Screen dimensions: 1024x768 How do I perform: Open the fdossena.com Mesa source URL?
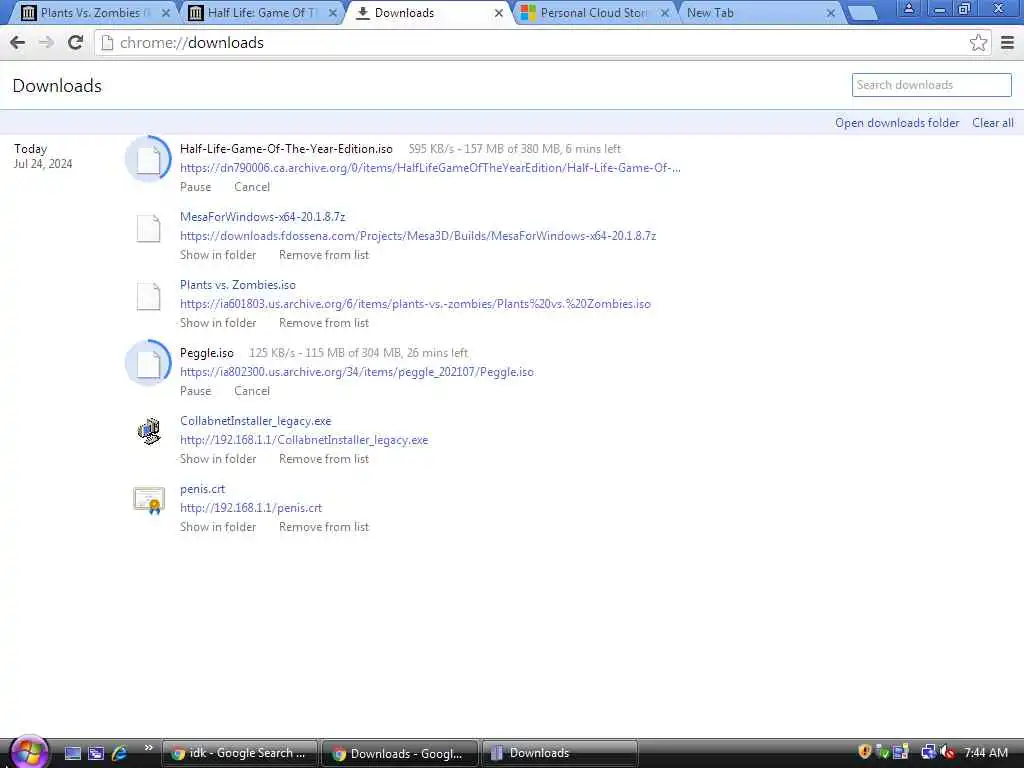(x=418, y=236)
